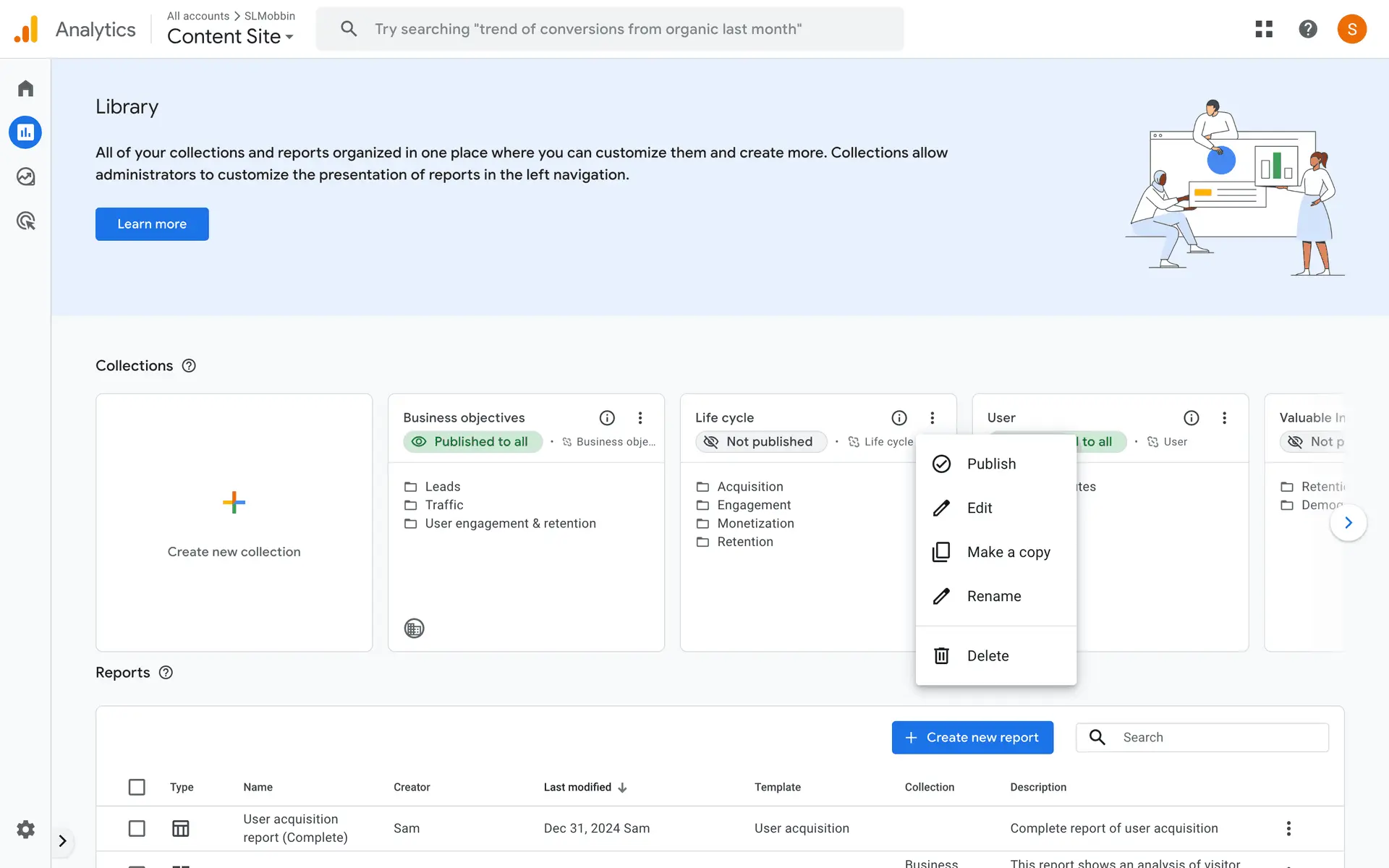
Task: Check the User acquisition report row checkbox
Action: pyautogui.click(x=137, y=828)
